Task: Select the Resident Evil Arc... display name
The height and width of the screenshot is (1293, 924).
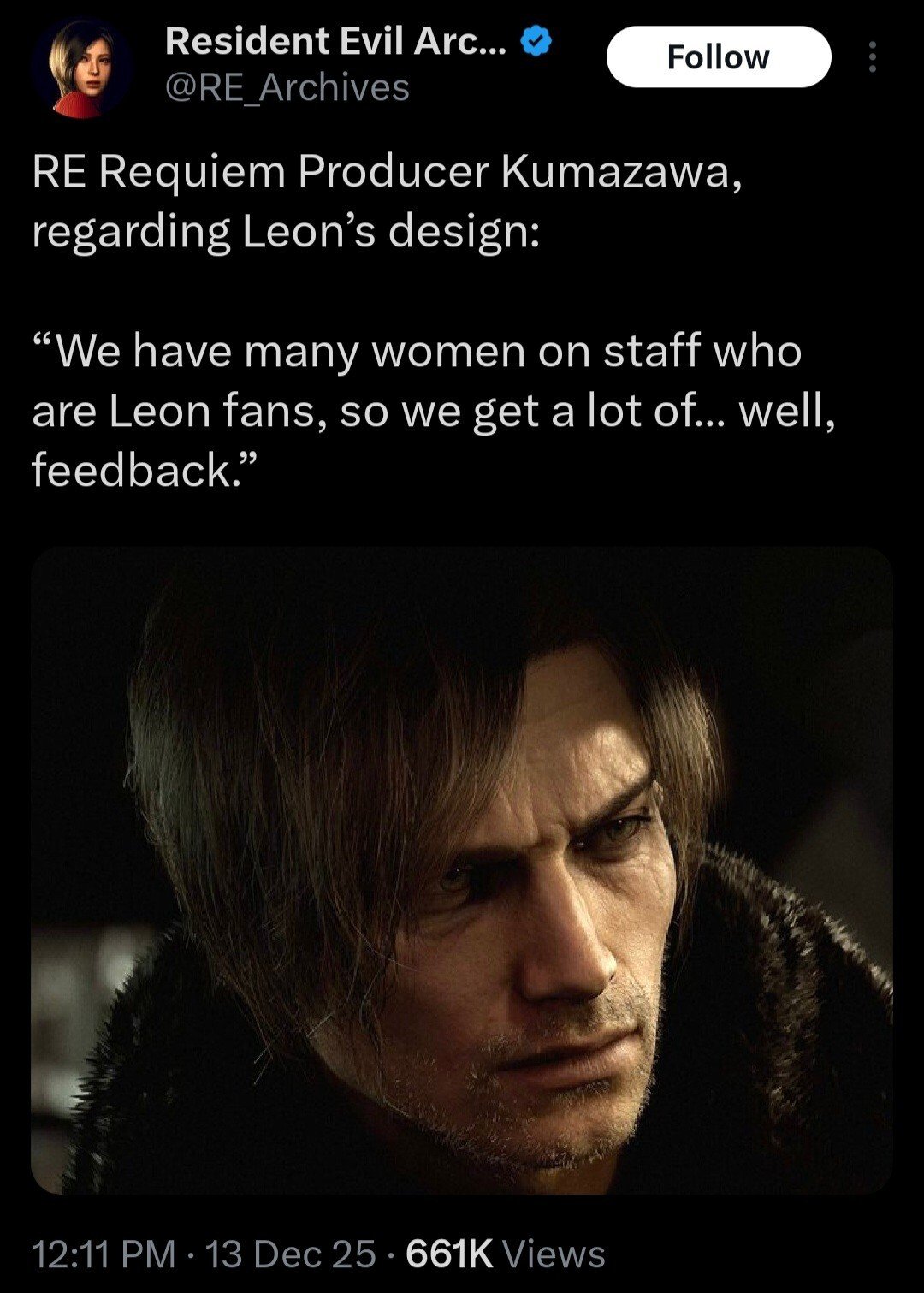Action: coord(335,41)
